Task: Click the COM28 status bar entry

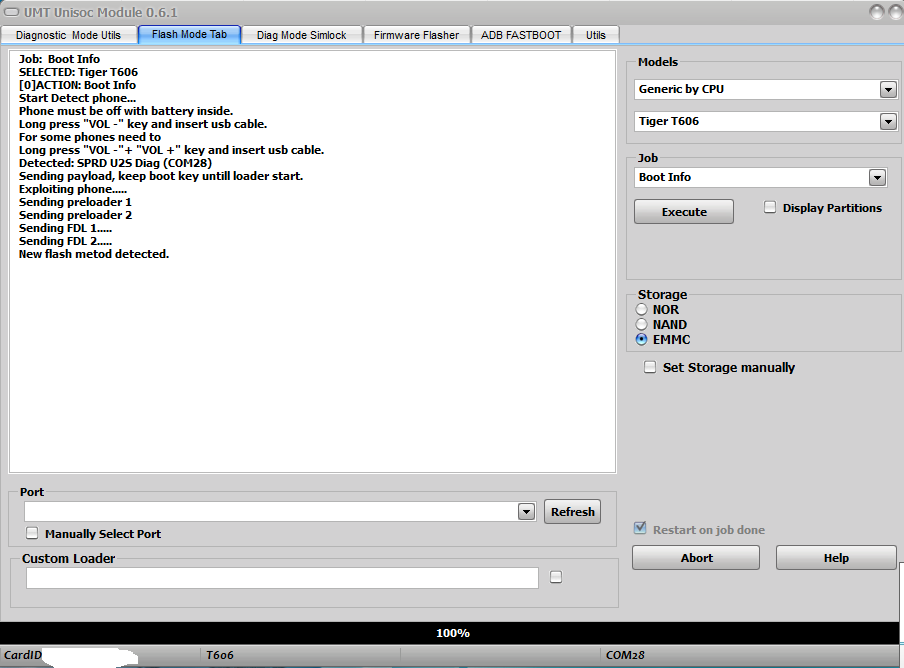Action: pos(625,655)
